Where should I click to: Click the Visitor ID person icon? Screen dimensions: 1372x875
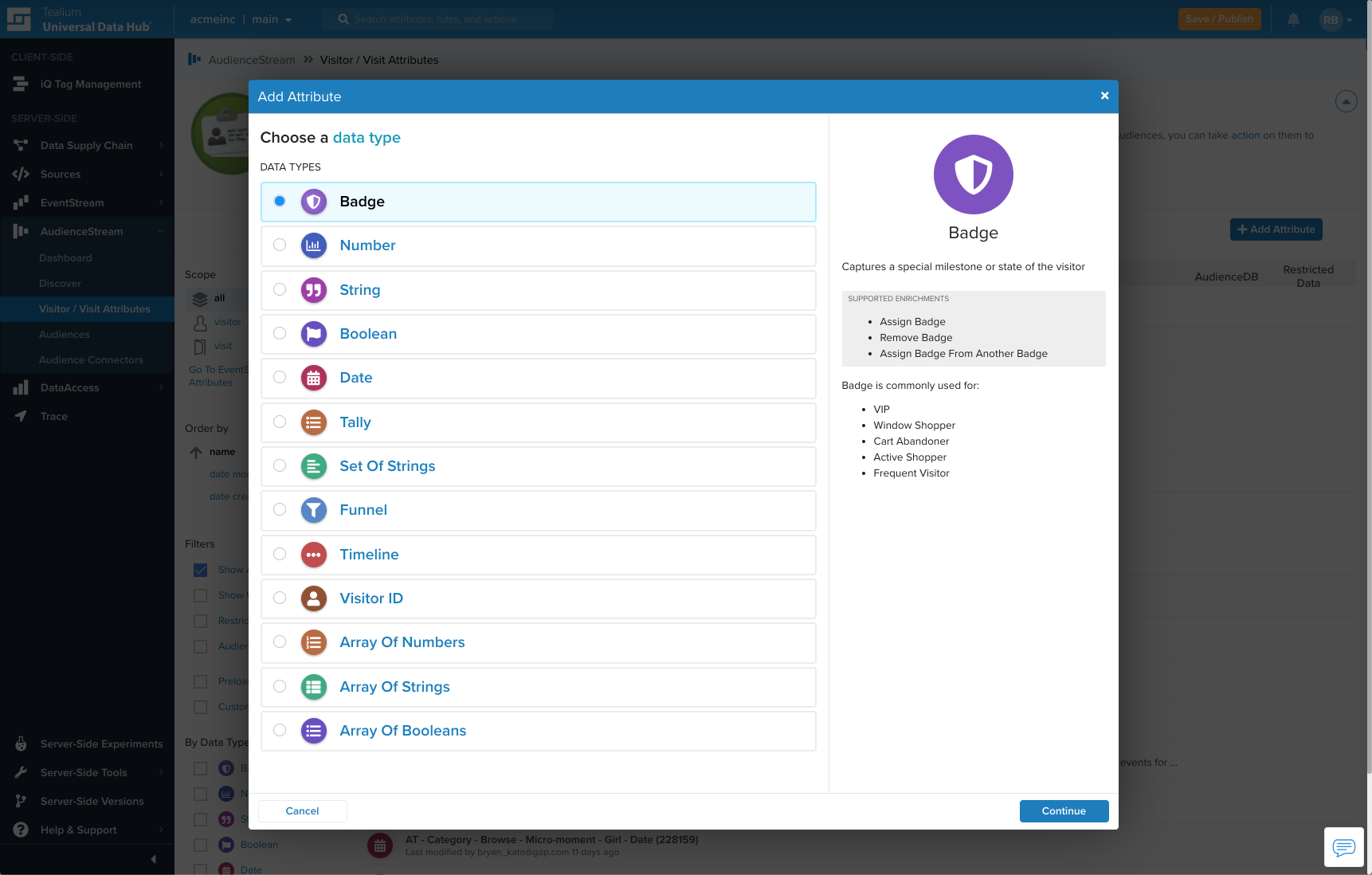(x=314, y=598)
